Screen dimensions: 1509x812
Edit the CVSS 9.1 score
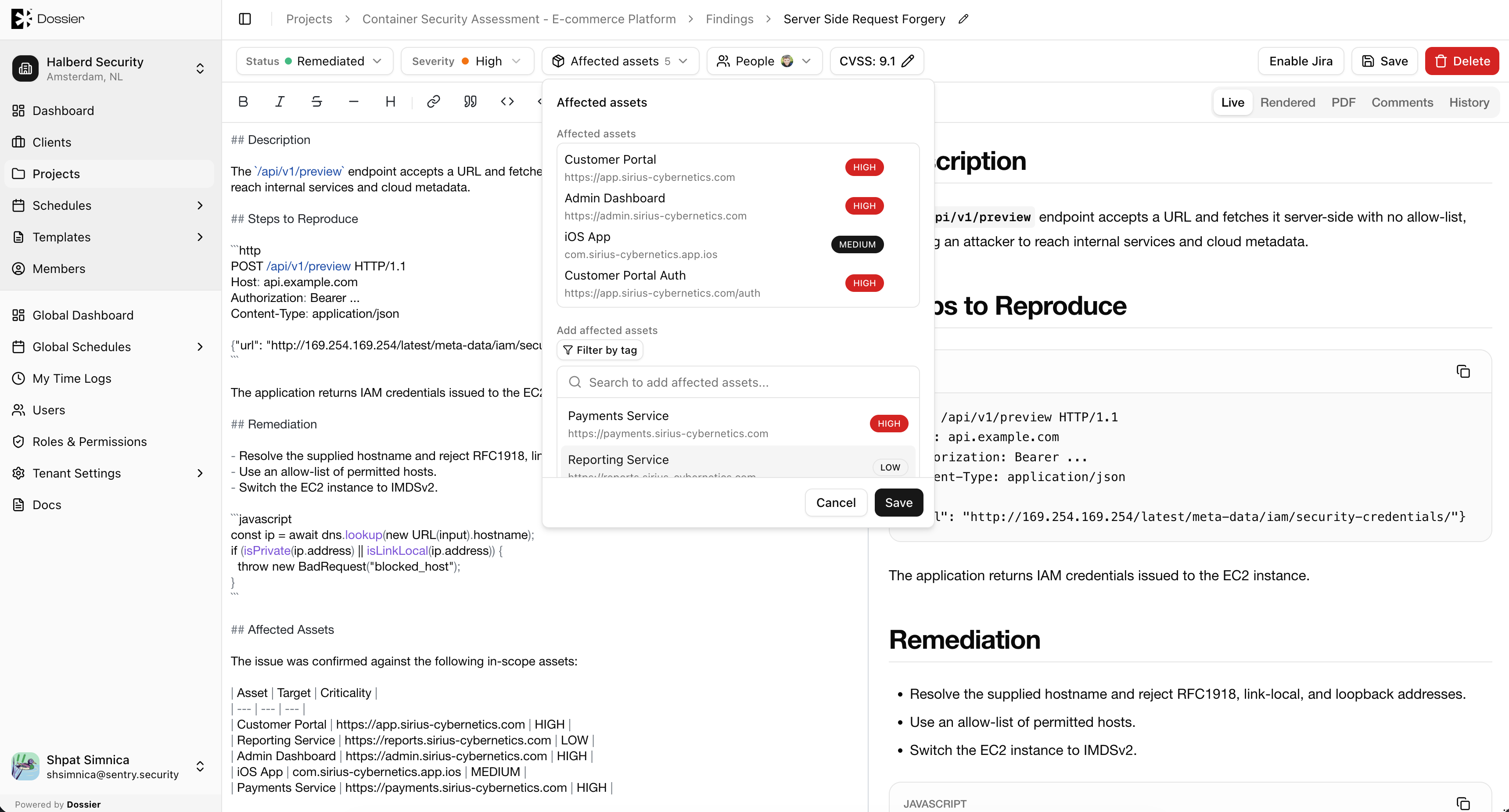click(877, 61)
